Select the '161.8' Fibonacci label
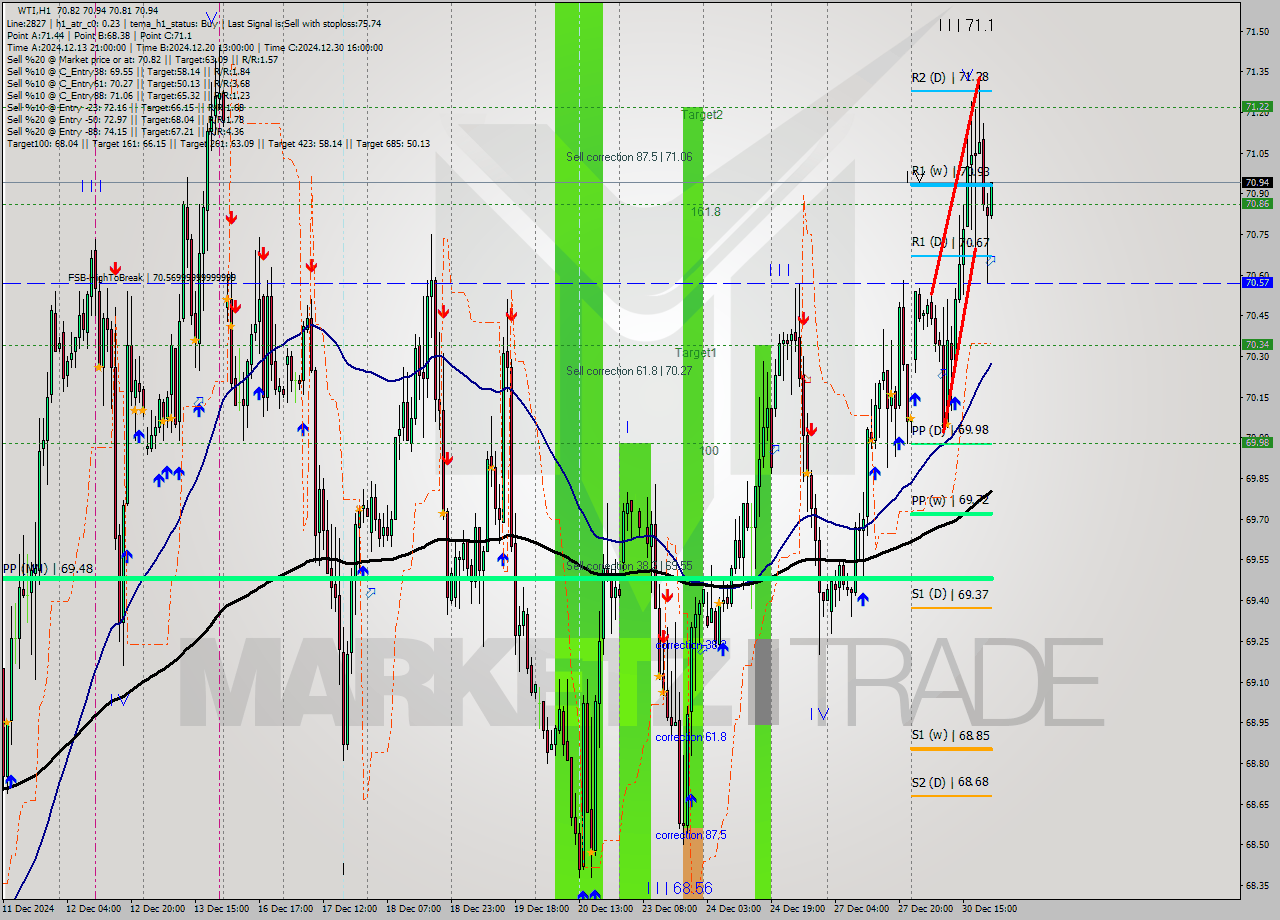 click(x=705, y=212)
